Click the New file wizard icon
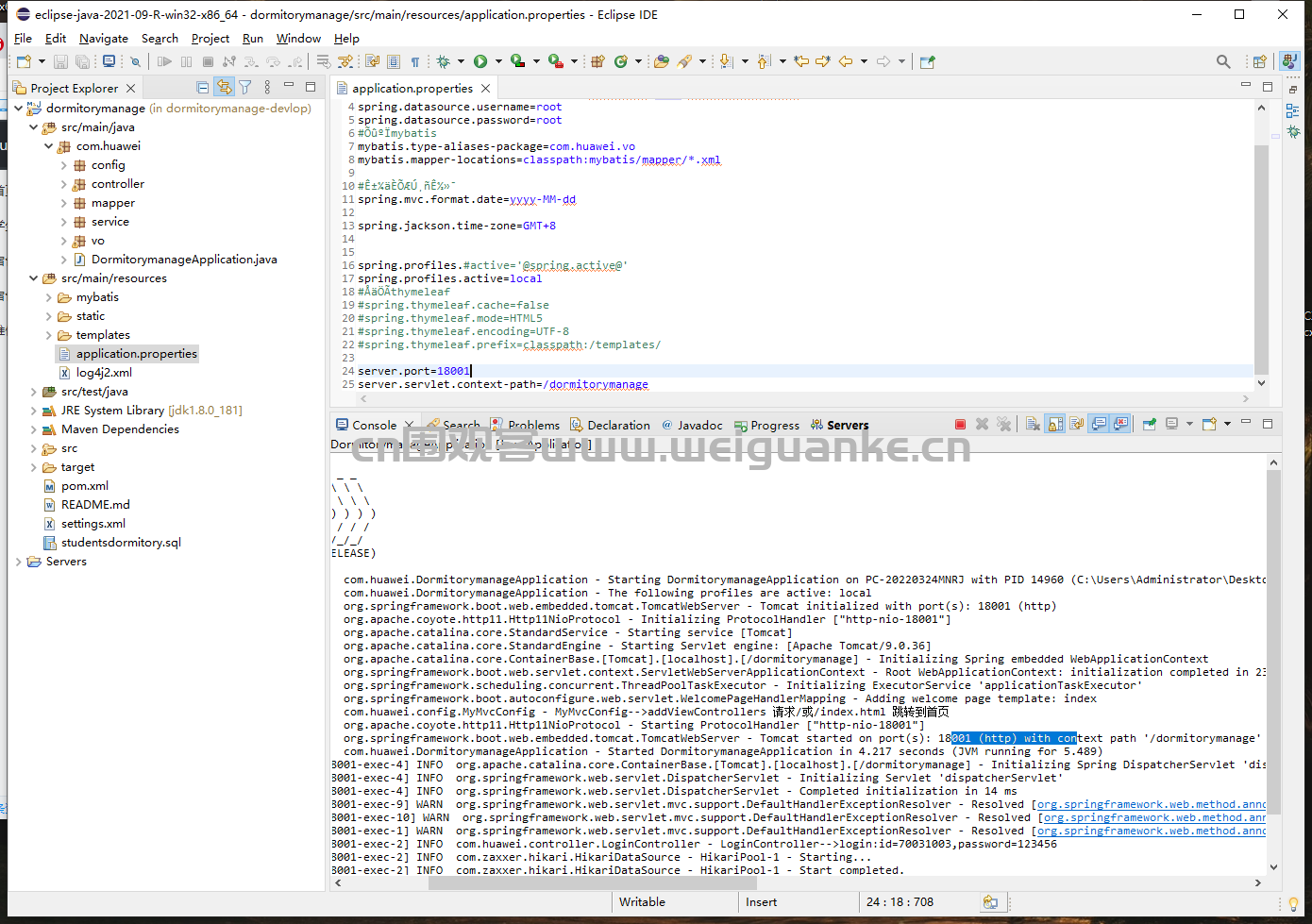This screenshot has height=924, width=1312. click(24, 61)
